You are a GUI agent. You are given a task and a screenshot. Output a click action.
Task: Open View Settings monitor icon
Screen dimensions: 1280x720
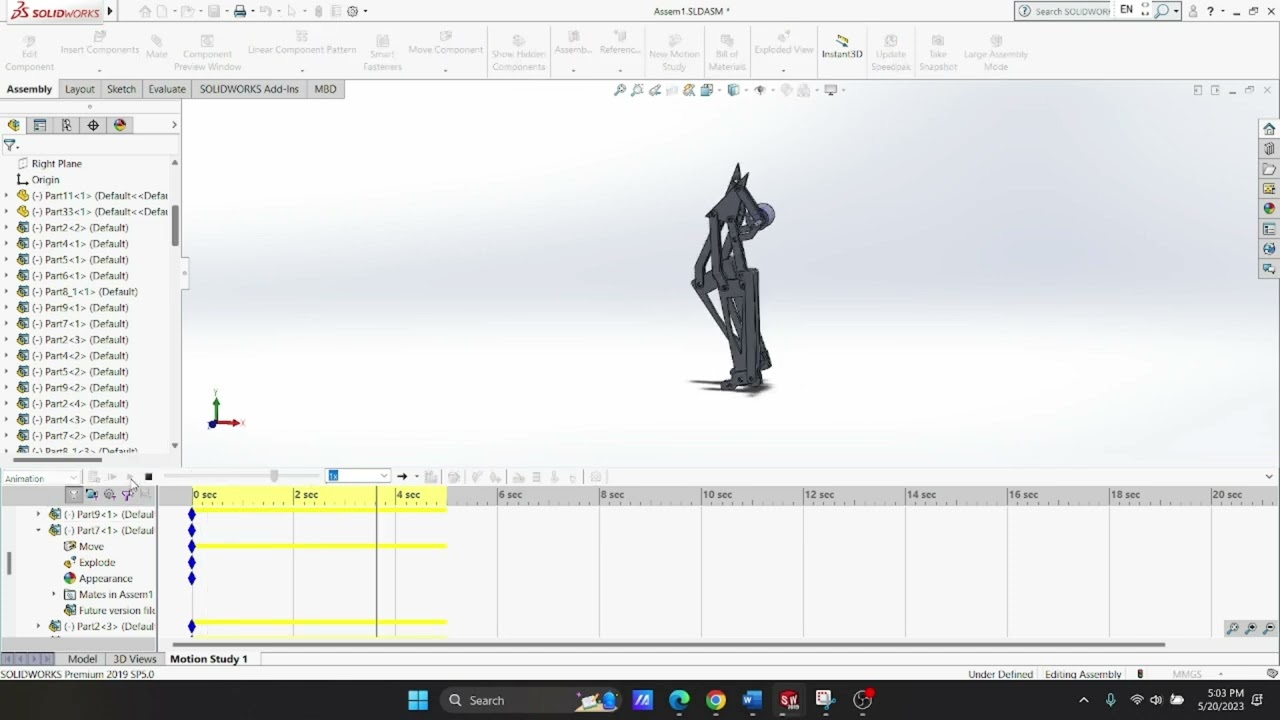point(831,90)
